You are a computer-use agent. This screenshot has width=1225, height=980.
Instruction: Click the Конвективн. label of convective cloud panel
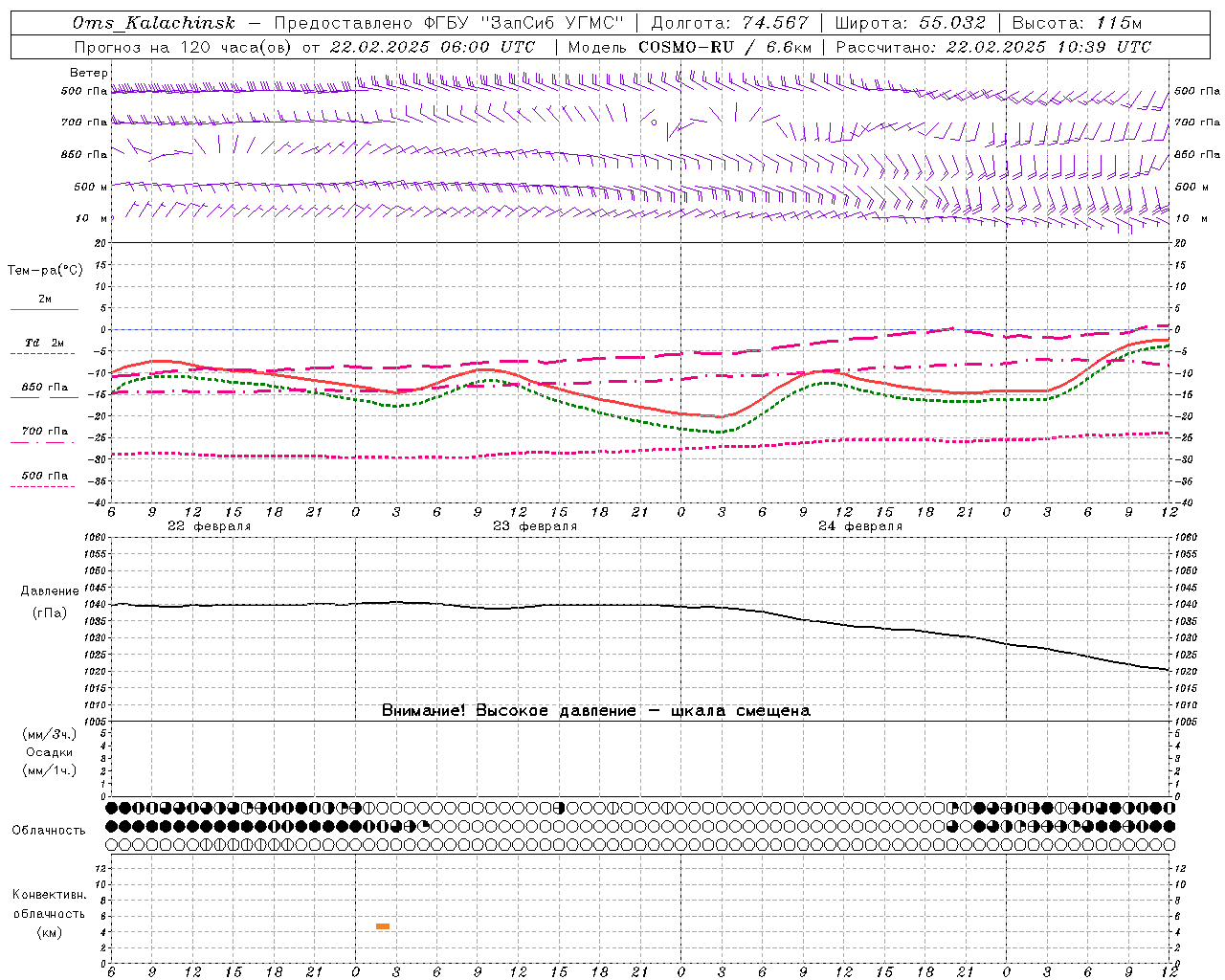pos(49,895)
